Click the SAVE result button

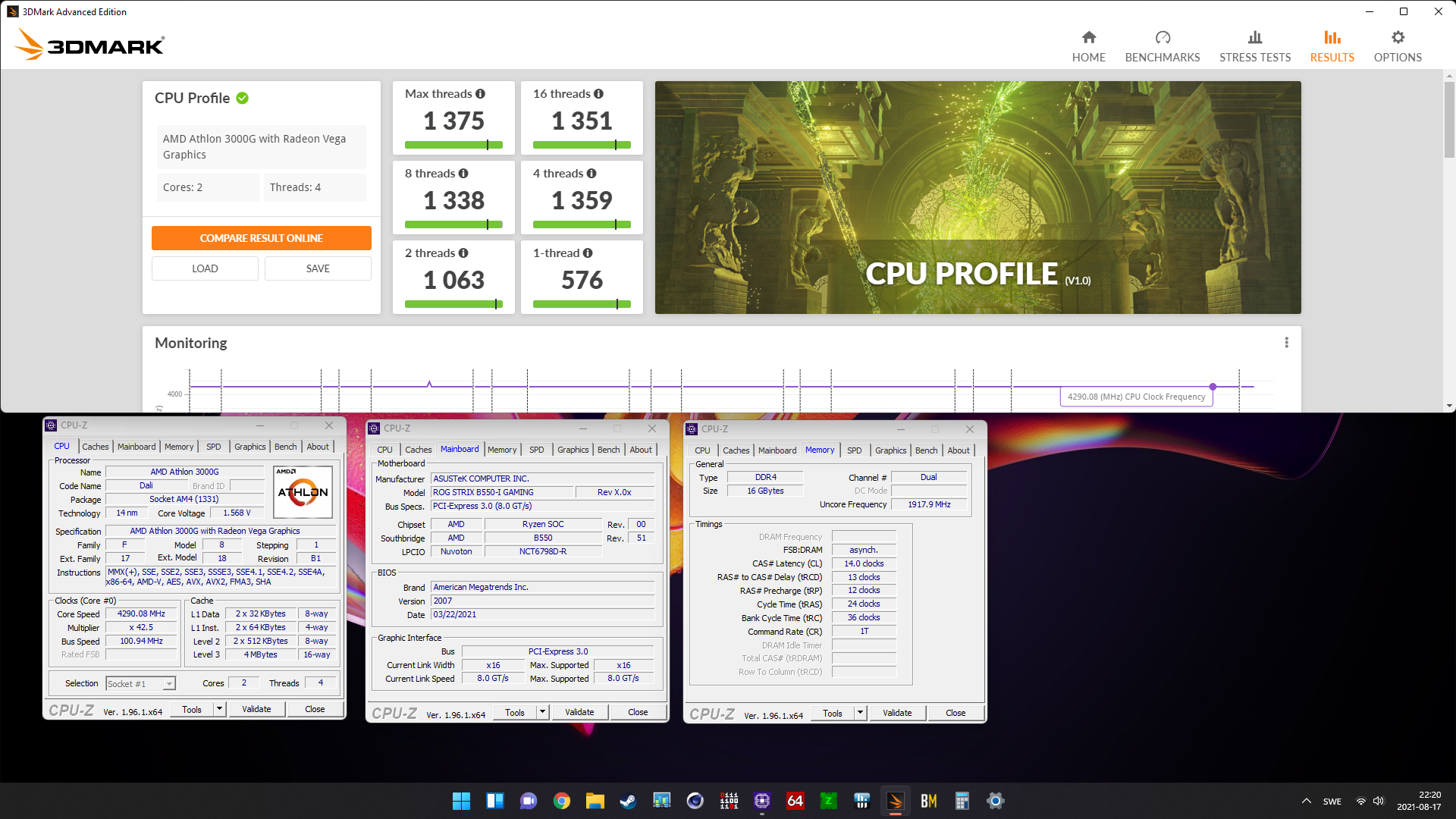(x=318, y=268)
